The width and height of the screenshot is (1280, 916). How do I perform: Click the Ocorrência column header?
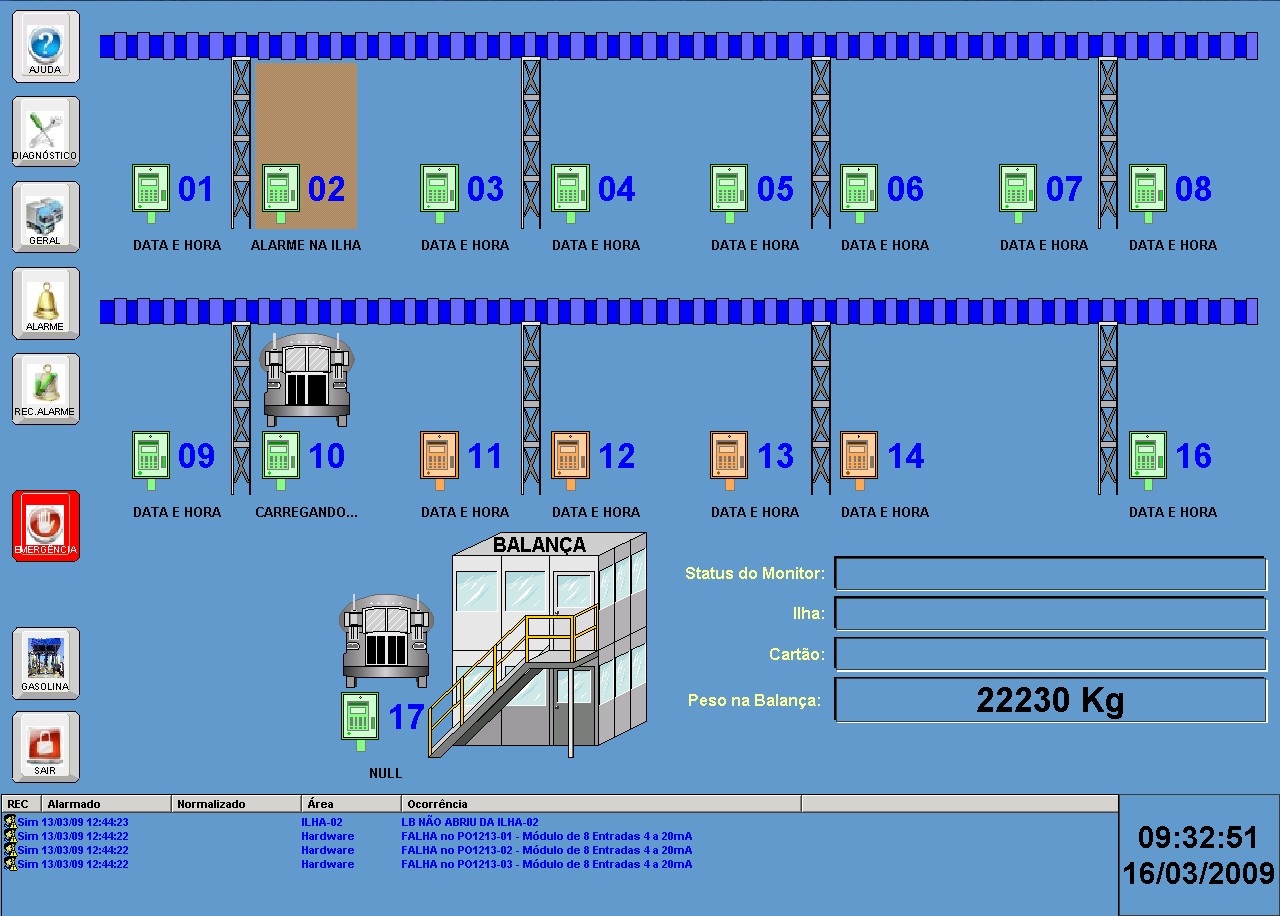(602, 804)
